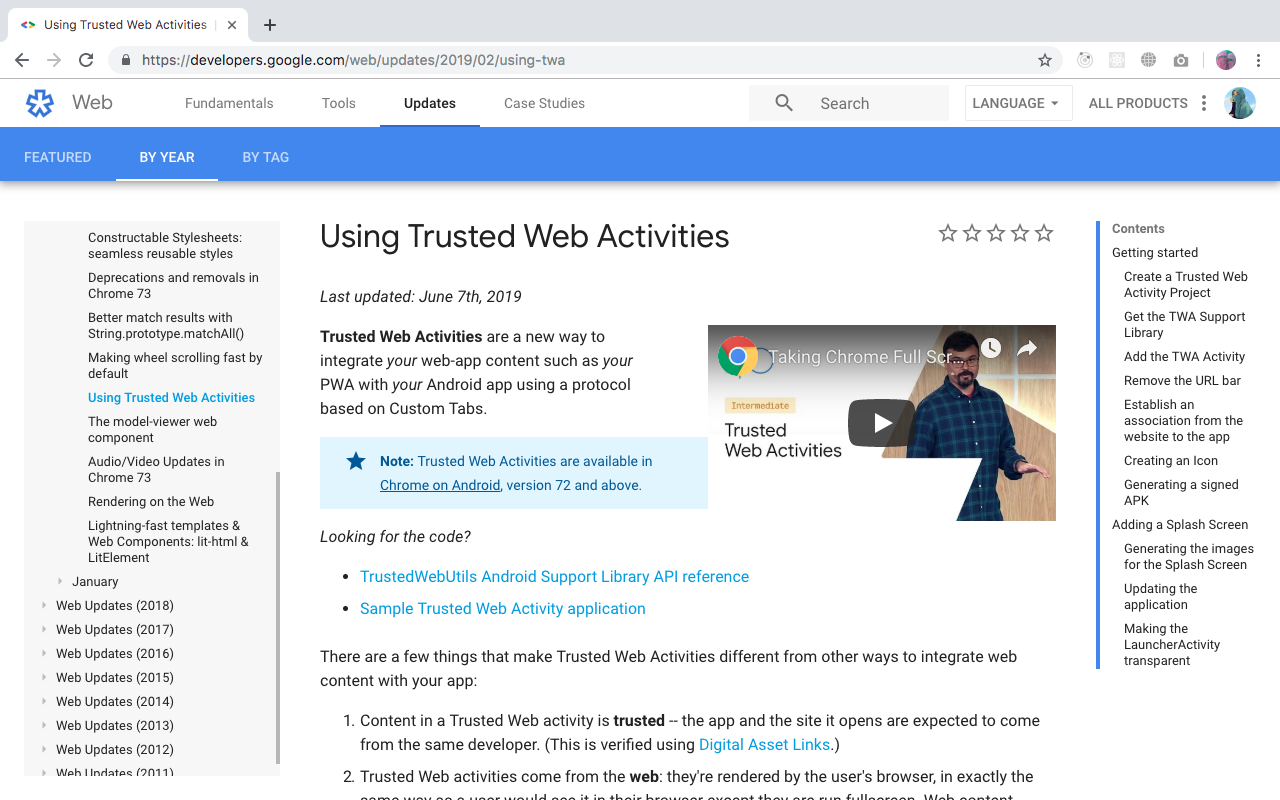Click ALL PRODUCTS button
Image resolution: width=1280 pixels, height=800 pixels.
click(x=1138, y=103)
